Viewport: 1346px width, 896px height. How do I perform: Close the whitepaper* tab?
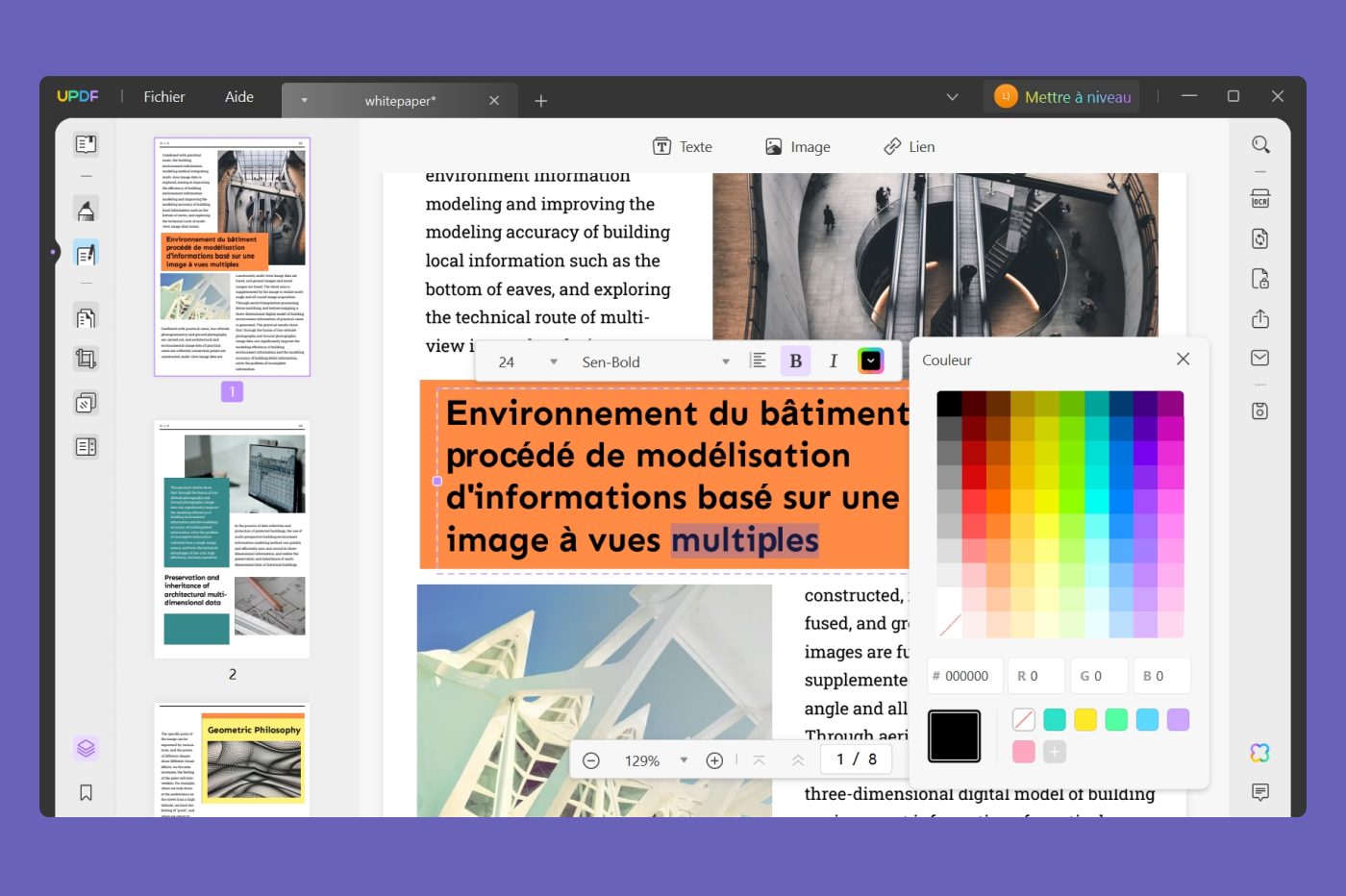[x=494, y=100]
